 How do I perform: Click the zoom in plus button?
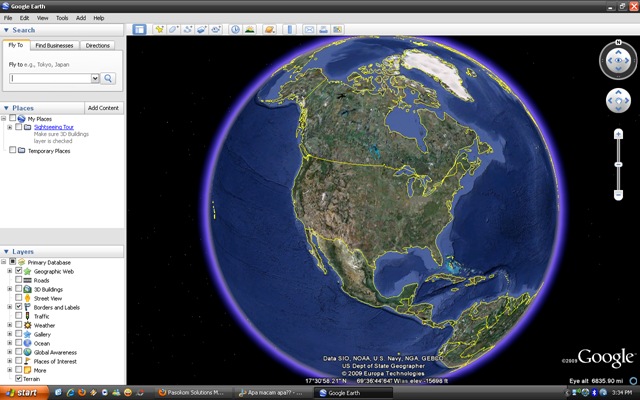coord(618,134)
